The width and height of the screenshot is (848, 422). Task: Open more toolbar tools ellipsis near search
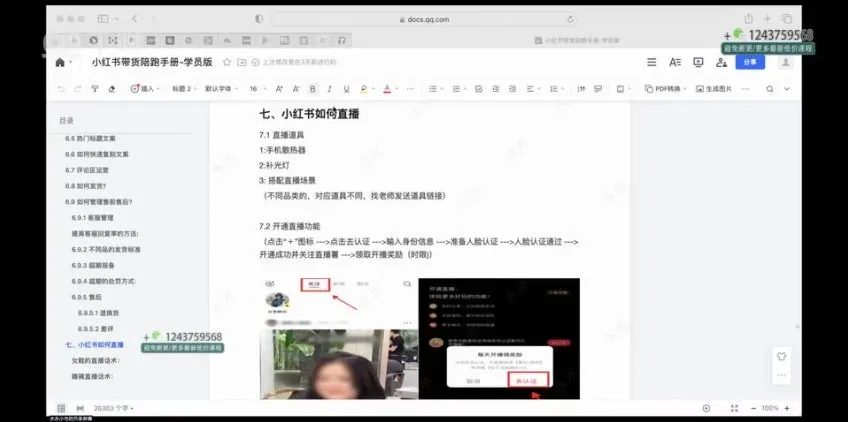point(746,89)
